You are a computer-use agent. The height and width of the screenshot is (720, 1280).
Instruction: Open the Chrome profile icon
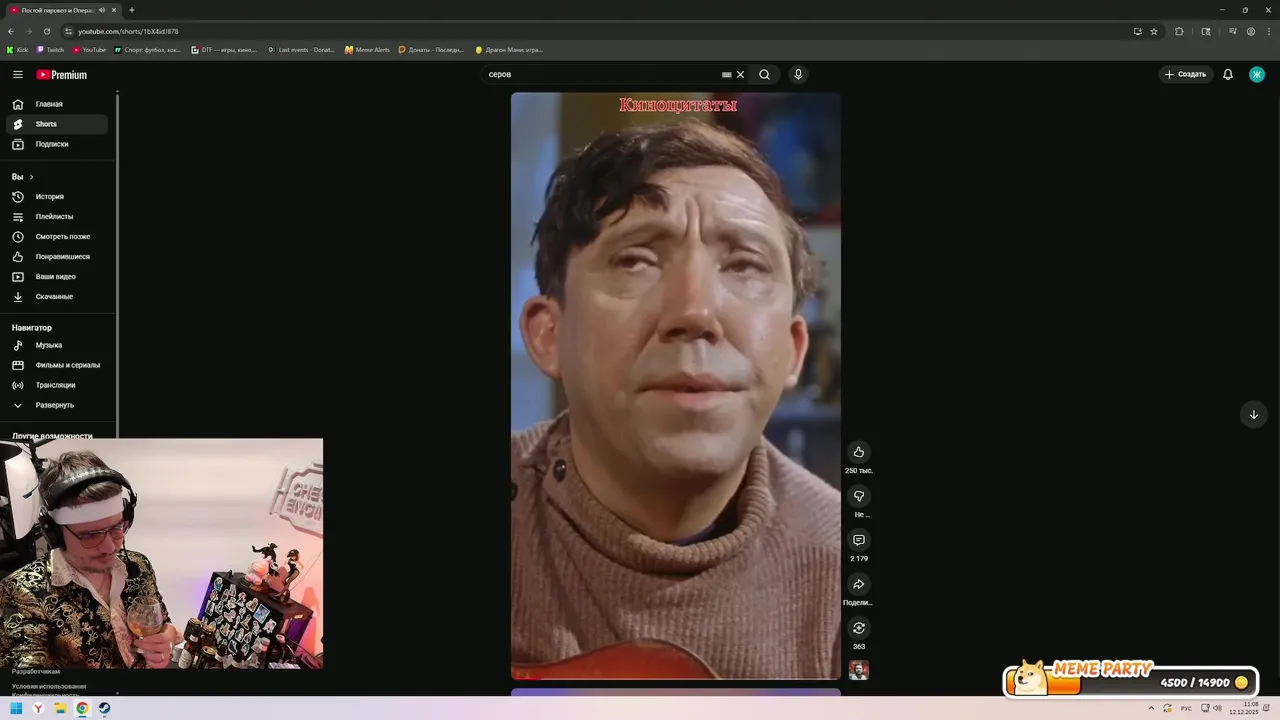1250,31
